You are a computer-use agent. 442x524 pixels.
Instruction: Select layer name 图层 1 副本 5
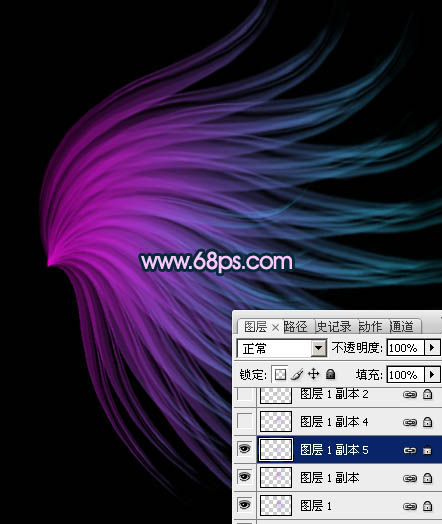[x=334, y=450]
